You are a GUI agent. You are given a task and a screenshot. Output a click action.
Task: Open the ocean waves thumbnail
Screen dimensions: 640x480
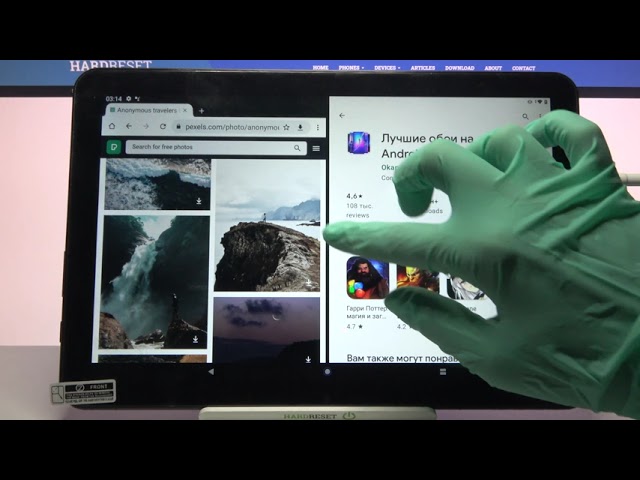pos(158,184)
